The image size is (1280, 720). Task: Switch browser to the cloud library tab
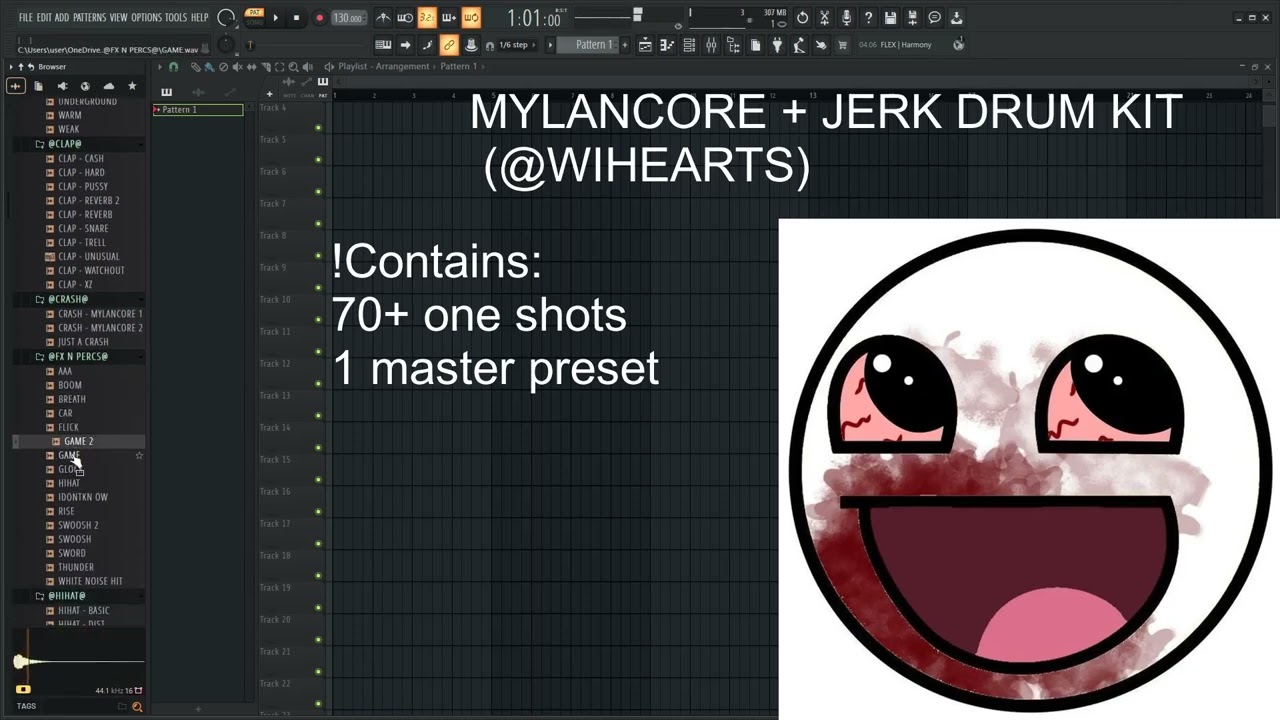[108, 86]
